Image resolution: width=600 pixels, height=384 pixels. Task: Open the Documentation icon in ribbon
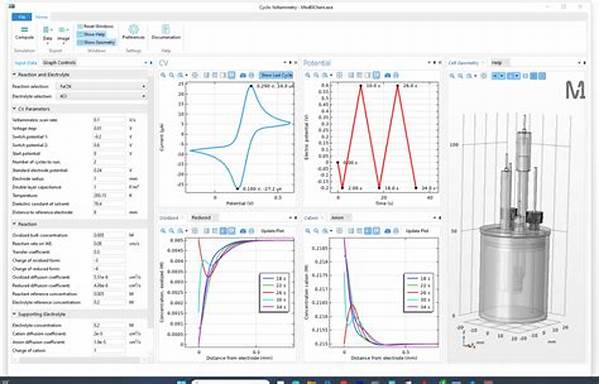click(x=165, y=29)
